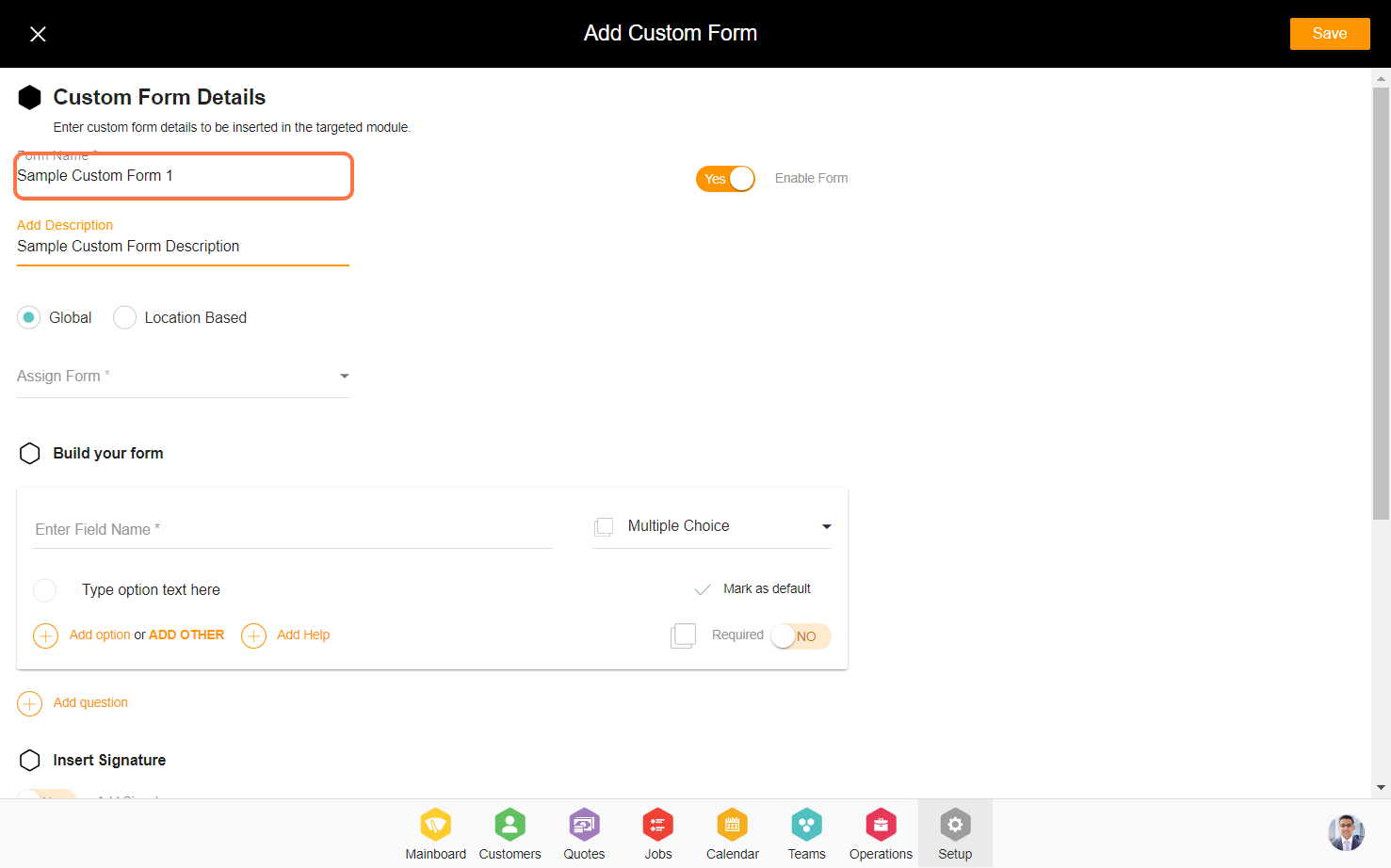The height and width of the screenshot is (868, 1391).
Task: Close the Add Custom Form dialog
Action: 38,34
